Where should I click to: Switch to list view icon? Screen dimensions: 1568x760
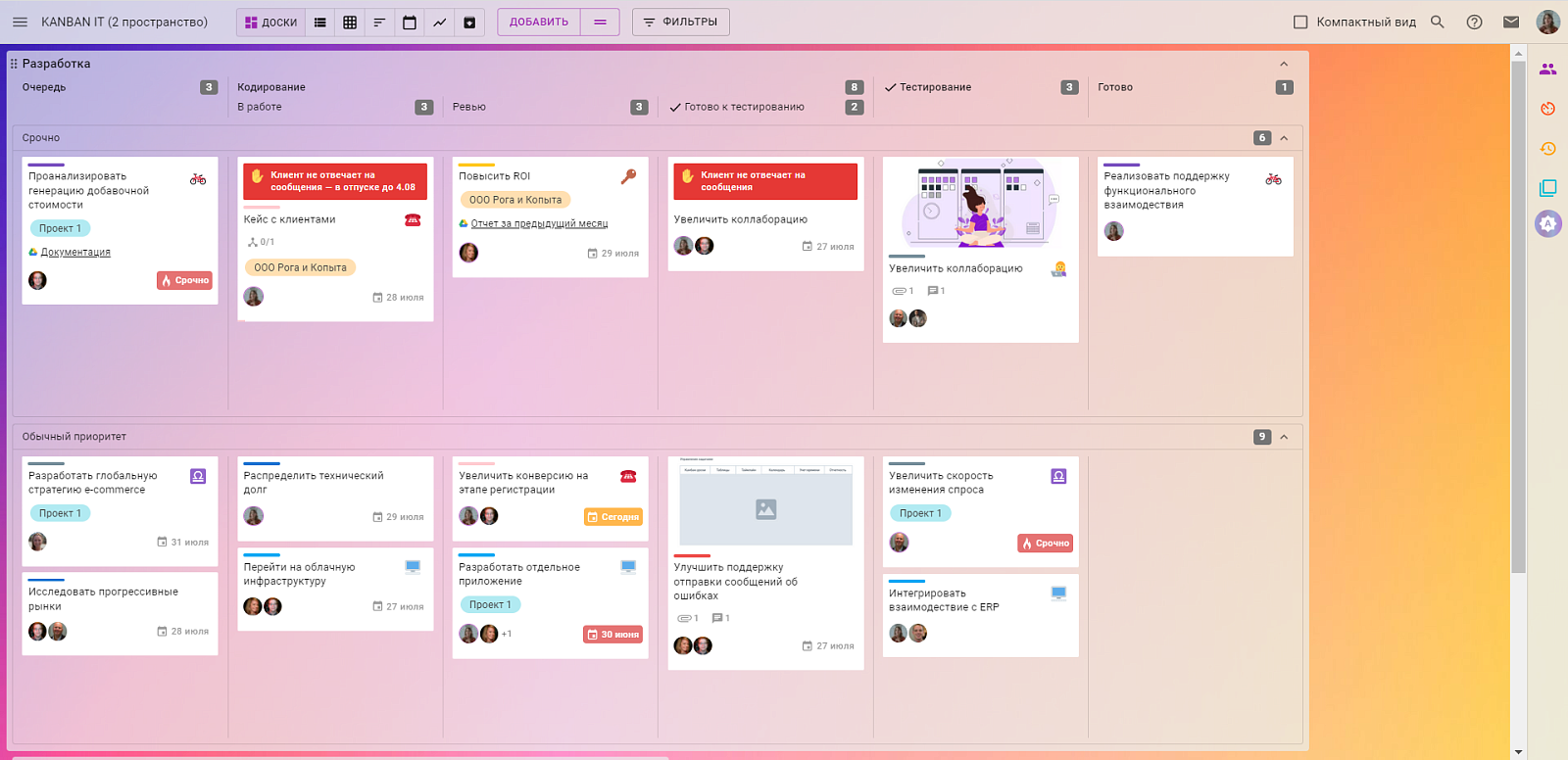click(x=319, y=22)
